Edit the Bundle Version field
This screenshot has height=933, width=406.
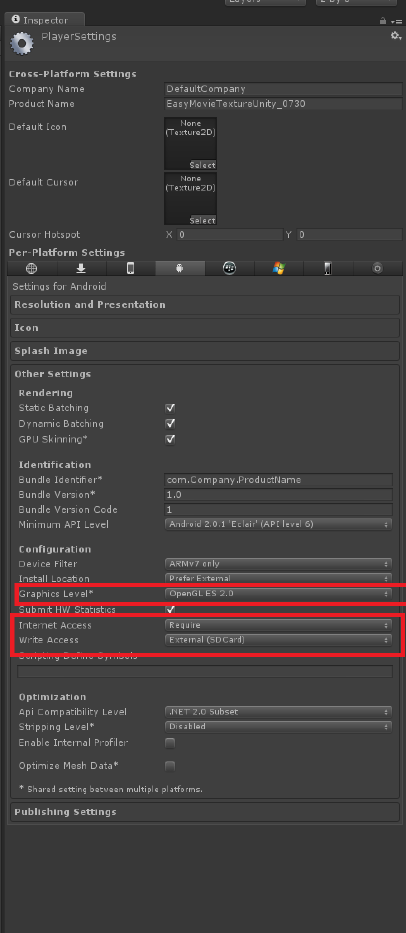278,494
